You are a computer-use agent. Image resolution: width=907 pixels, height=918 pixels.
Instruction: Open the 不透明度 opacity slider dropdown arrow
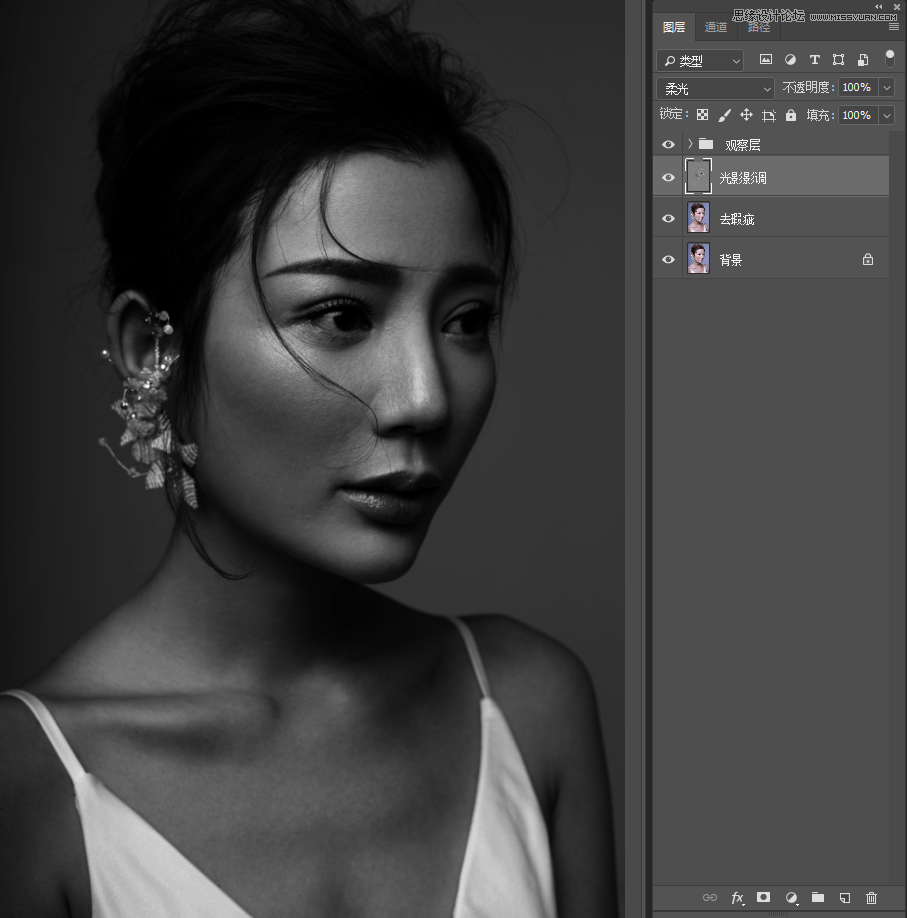pyautogui.click(x=886, y=88)
